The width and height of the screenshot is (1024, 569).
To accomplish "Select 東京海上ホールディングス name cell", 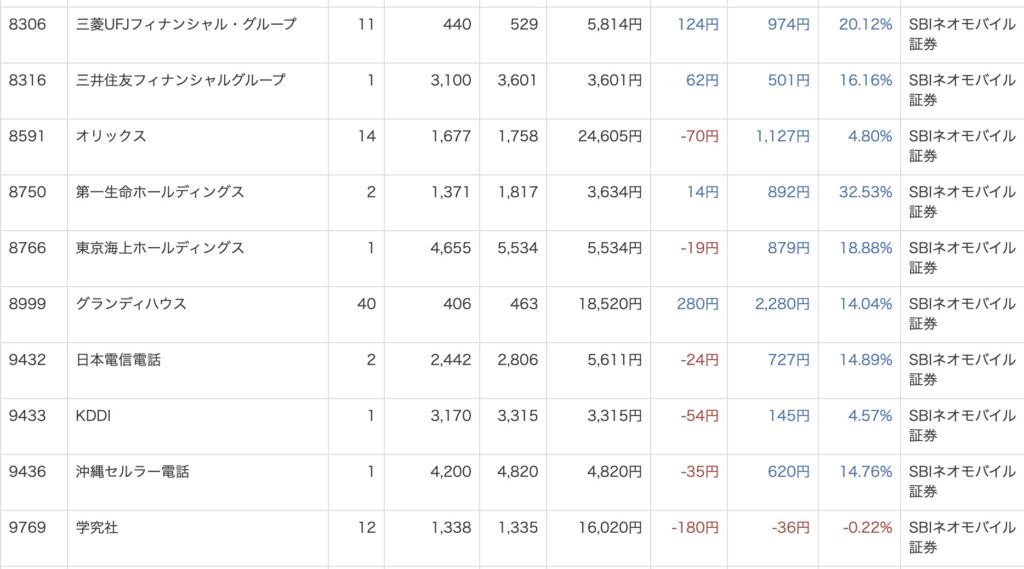I will point(160,248).
